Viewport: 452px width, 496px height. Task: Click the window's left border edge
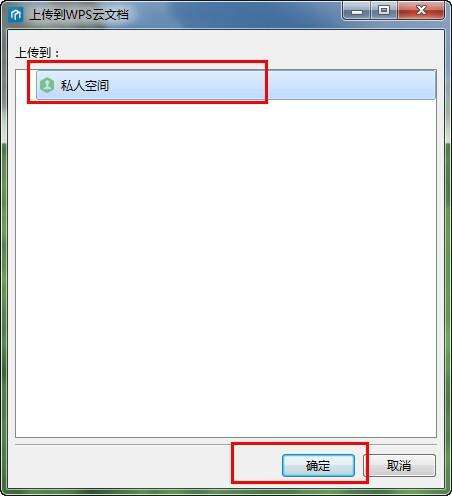tap(3, 267)
